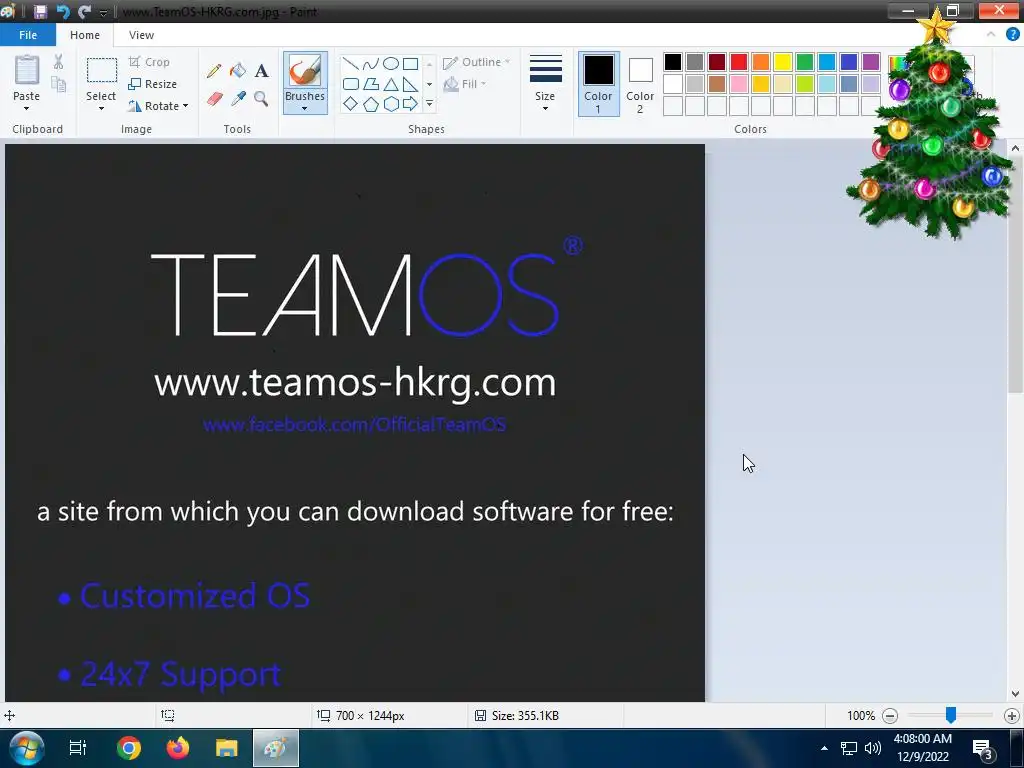Open Task View on the taskbar
1024x768 pixels.
(x=78, y=748)
